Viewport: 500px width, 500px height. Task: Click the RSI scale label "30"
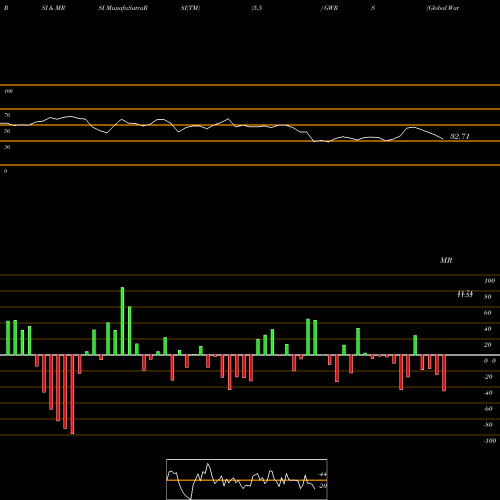point(7,147)
